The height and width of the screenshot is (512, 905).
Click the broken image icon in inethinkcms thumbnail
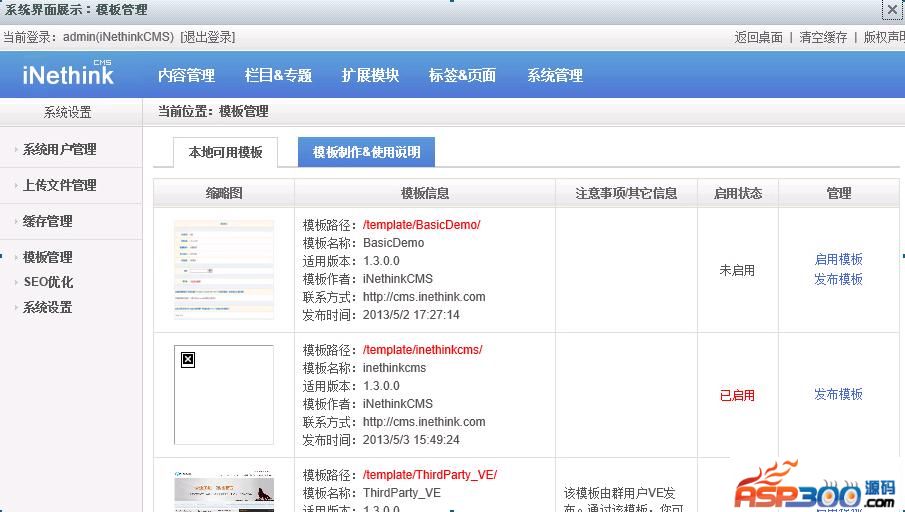[x=188, y=360]
